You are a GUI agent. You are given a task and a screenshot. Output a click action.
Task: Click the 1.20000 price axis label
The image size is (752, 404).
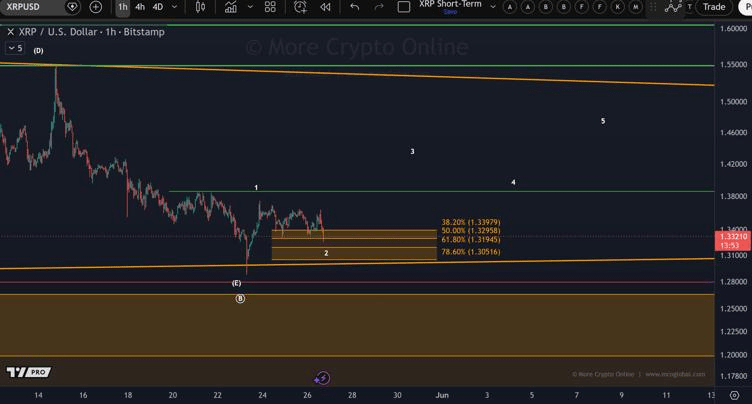pyautogui.click(x=733, y=355)
